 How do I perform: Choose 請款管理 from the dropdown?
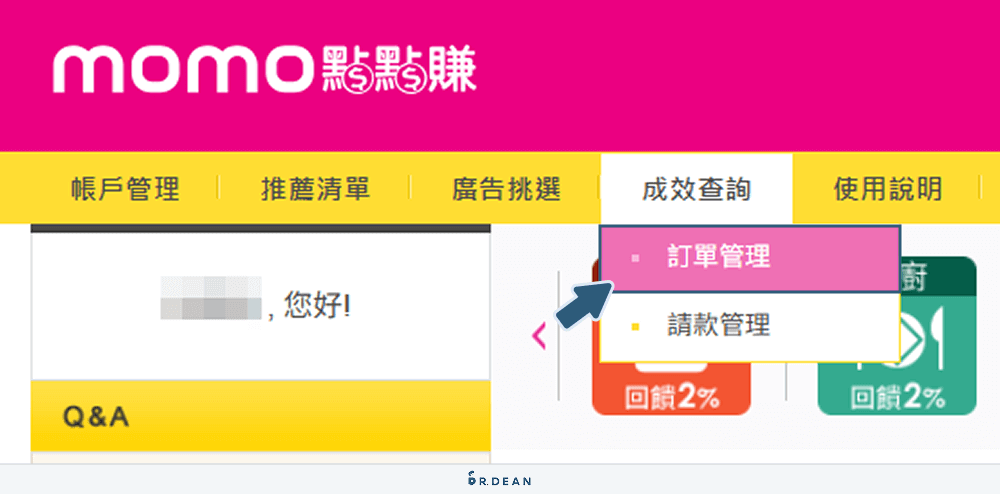tap(718, 325)
